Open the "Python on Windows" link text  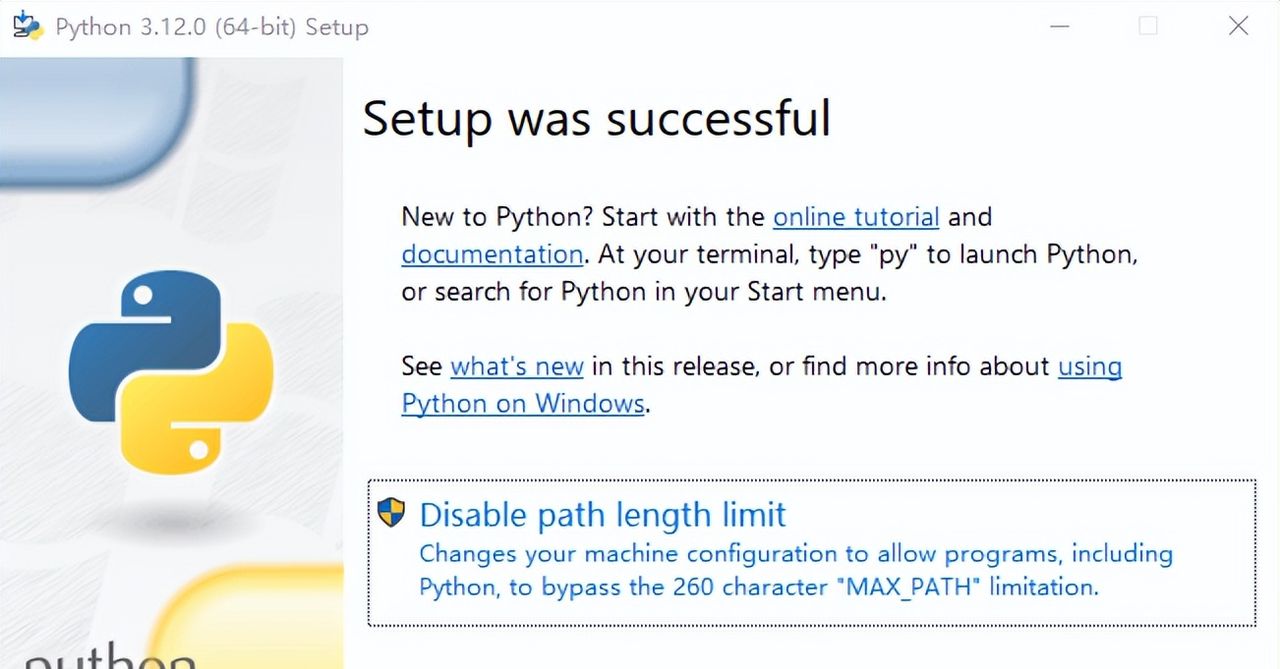coord(523,403)
